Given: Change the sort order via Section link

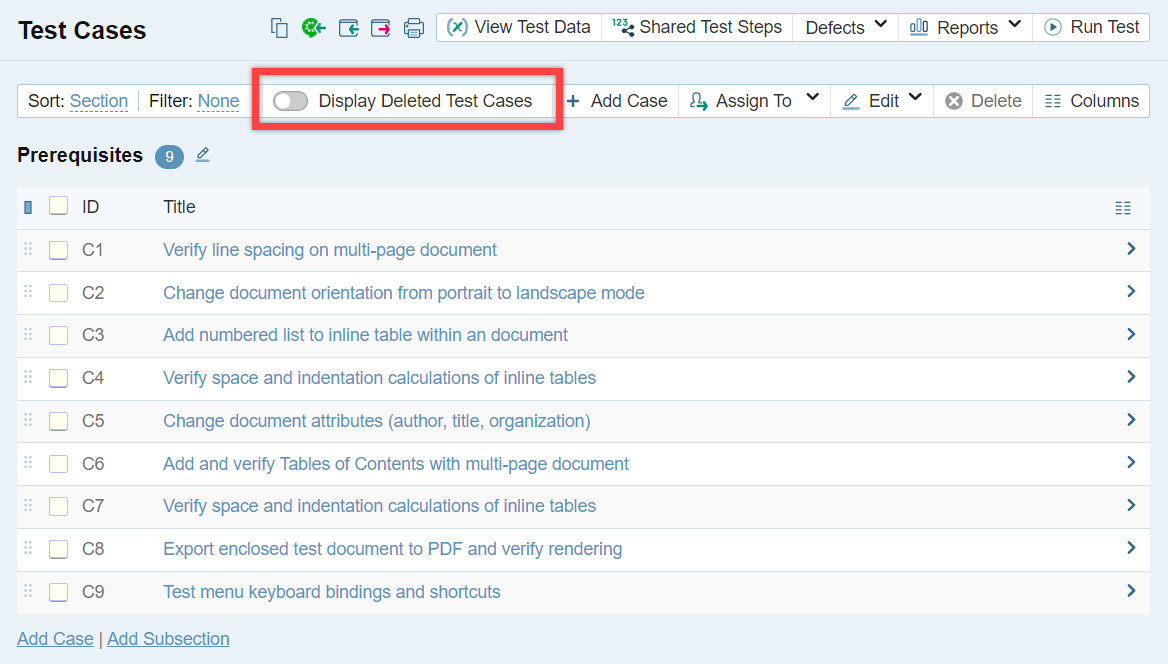Looking at the screenshot, I should click(99, 101).
